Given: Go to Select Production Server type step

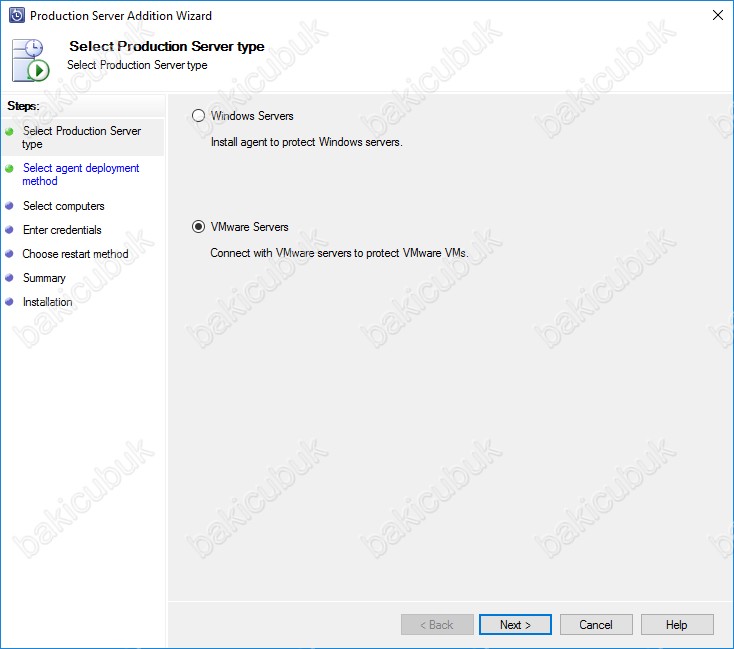Looking at the screenshot, I should click(81, 137).
